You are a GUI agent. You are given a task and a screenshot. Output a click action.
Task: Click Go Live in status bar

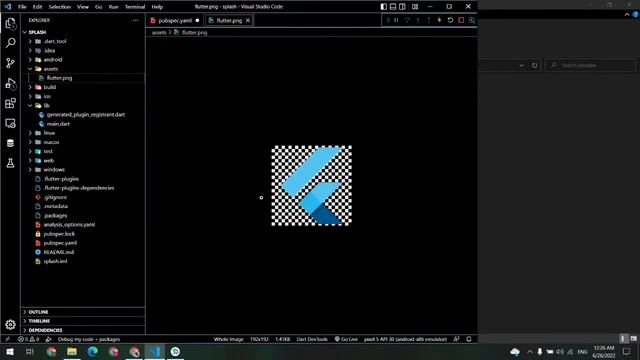pos(346,339)
